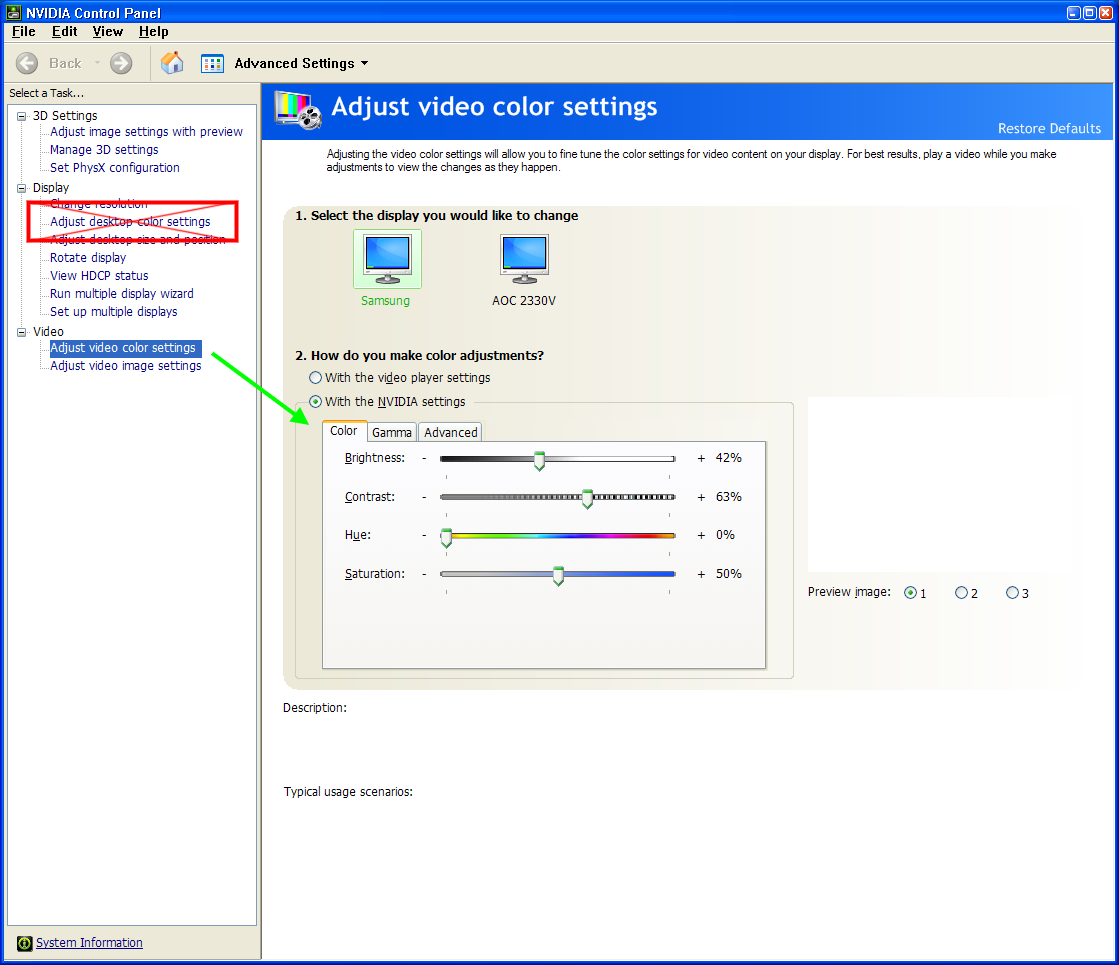
Task: Open Run multiple display wizard
Action: click(x=121, y=294)
